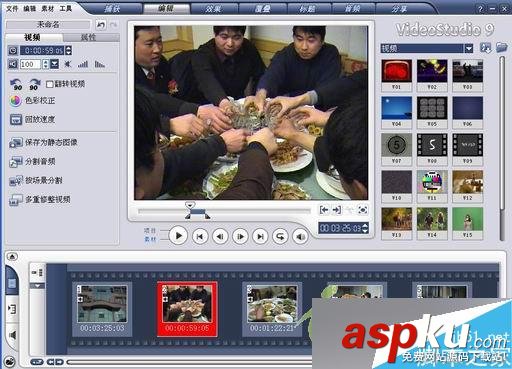Switch to the 覆叠 step tab

point(263,8)
